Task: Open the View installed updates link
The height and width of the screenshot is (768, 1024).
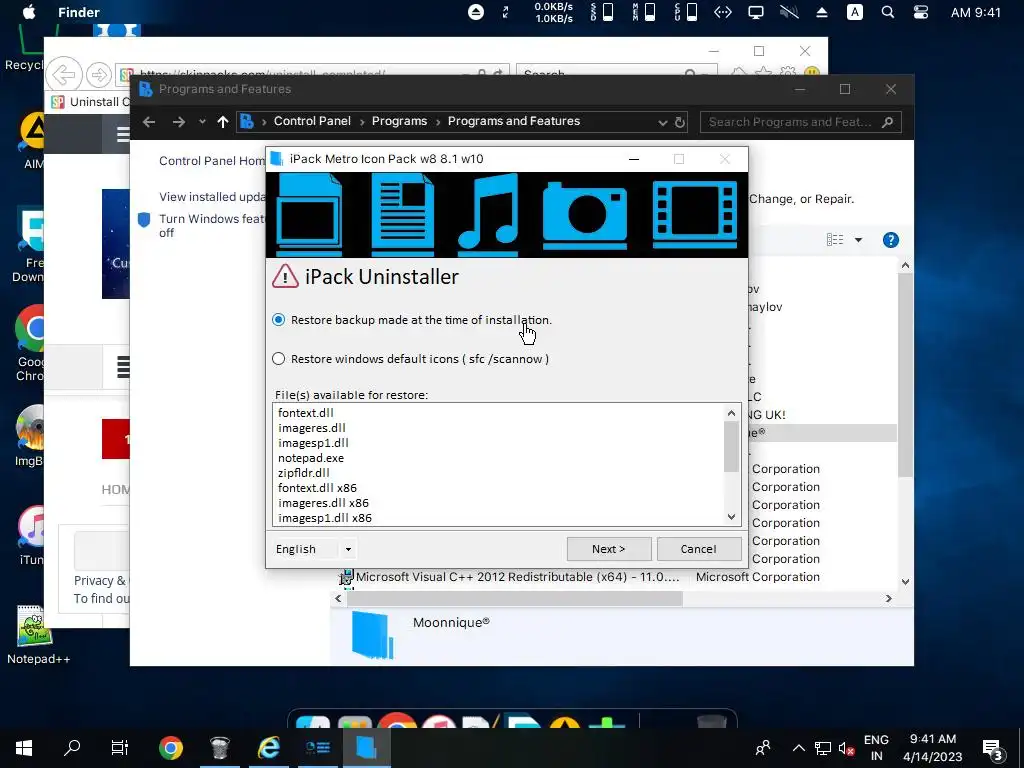Action: coord(212,197)
